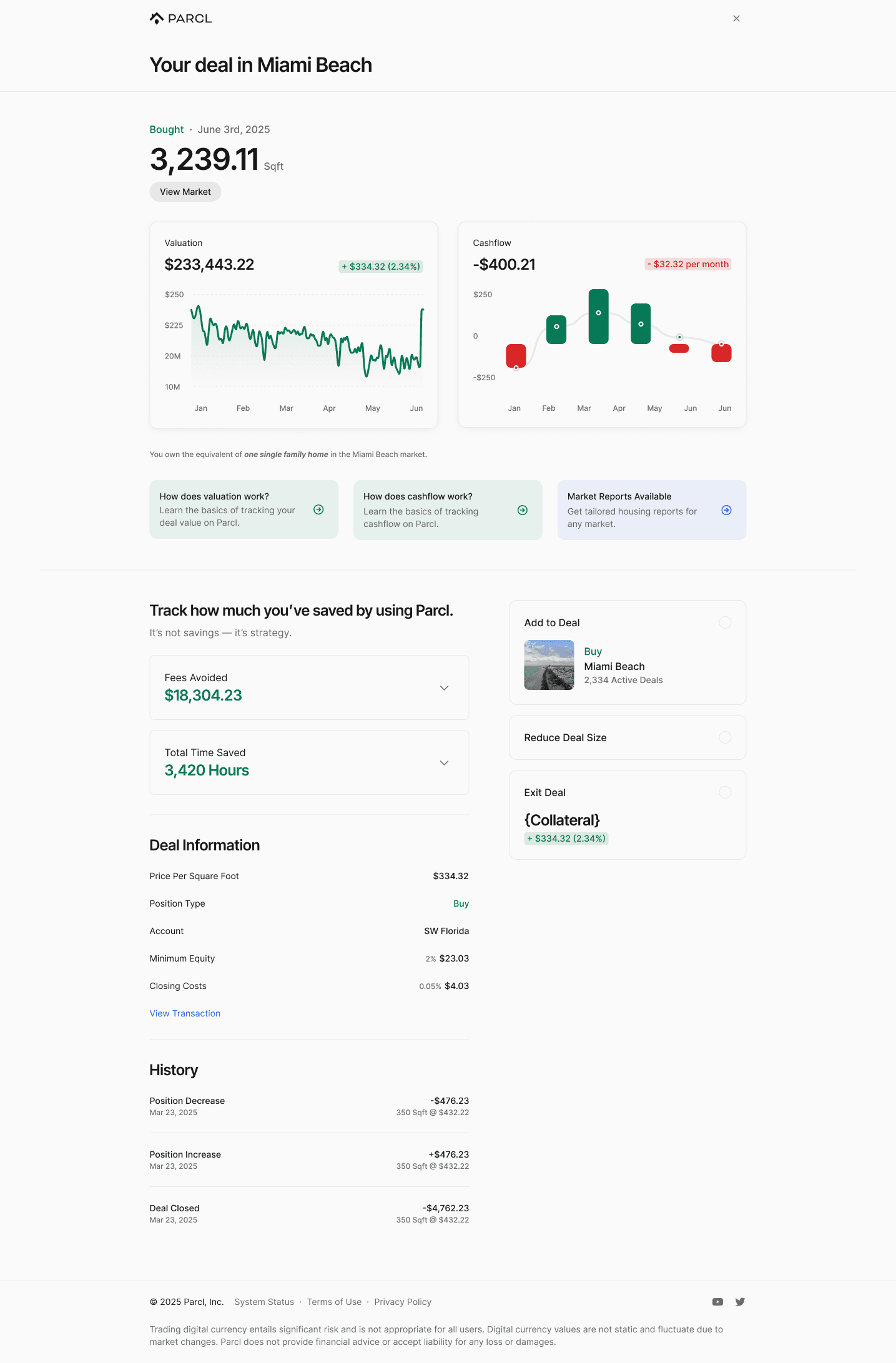
Task: Select the Exit Deal radio
Action: 725,792
